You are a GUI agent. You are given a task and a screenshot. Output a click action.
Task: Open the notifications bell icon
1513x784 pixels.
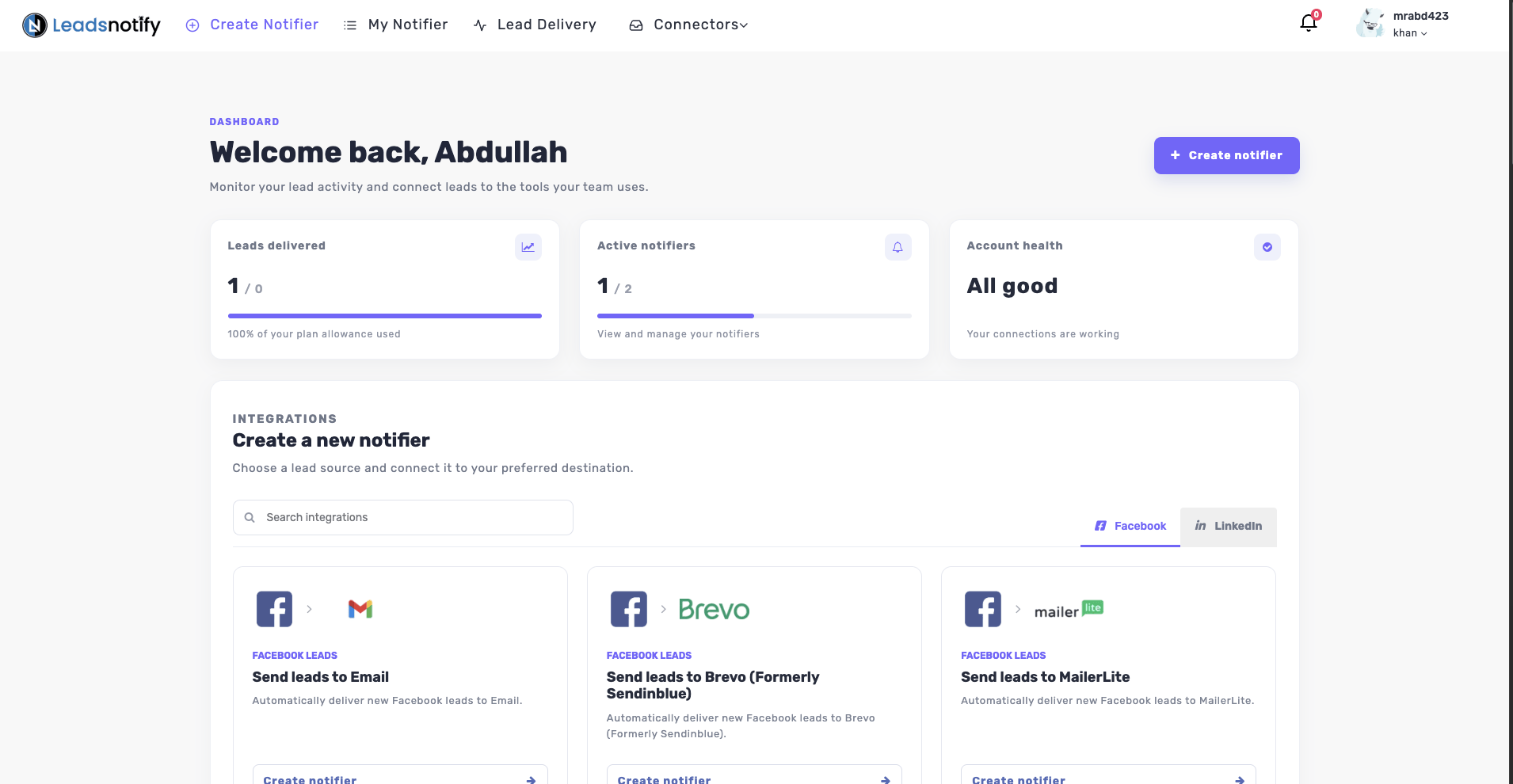(1308, 23)
